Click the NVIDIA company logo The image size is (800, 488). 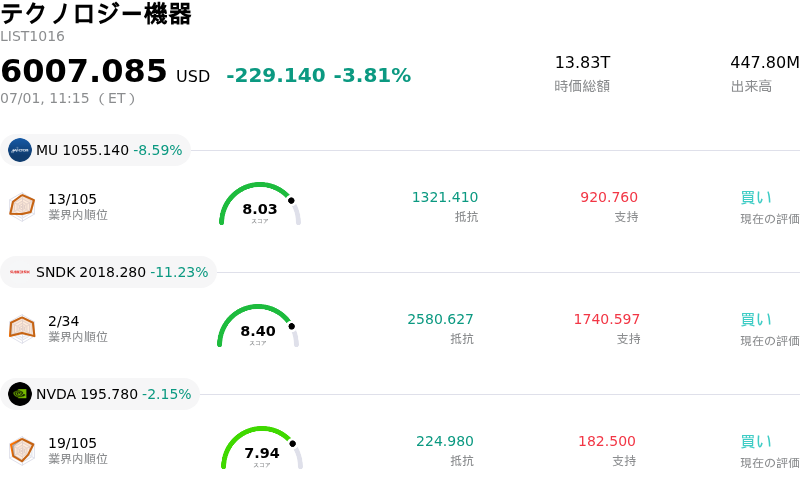click(20, 394)
